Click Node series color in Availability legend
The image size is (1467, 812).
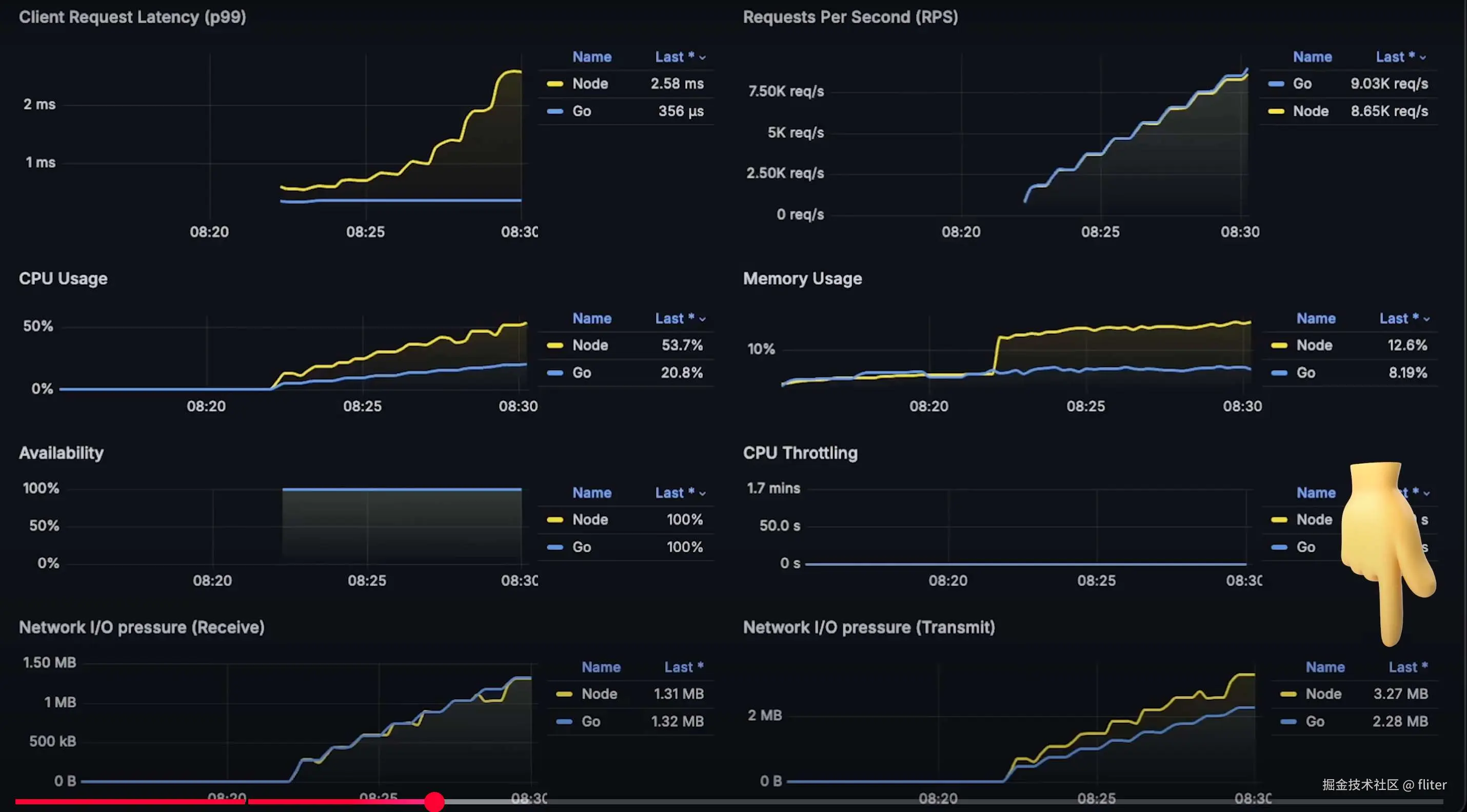coord(554,520)
